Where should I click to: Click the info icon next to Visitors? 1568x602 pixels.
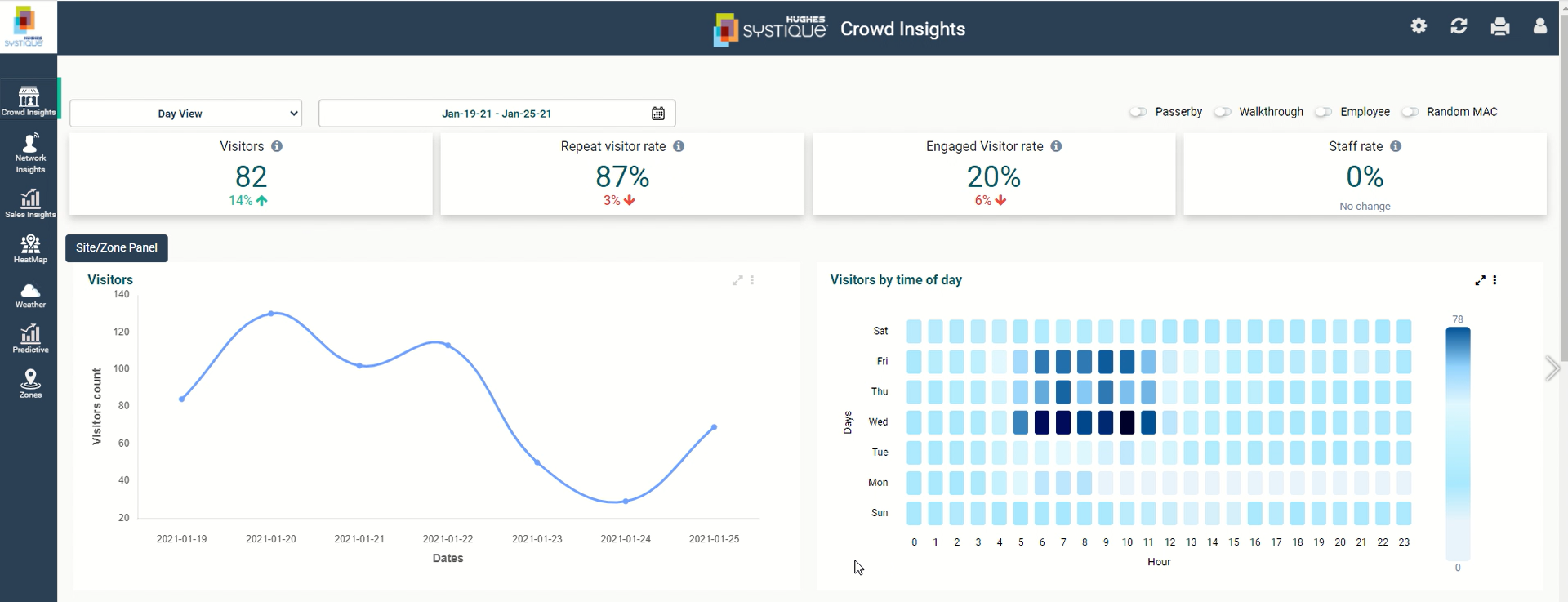tap(277, 146)
